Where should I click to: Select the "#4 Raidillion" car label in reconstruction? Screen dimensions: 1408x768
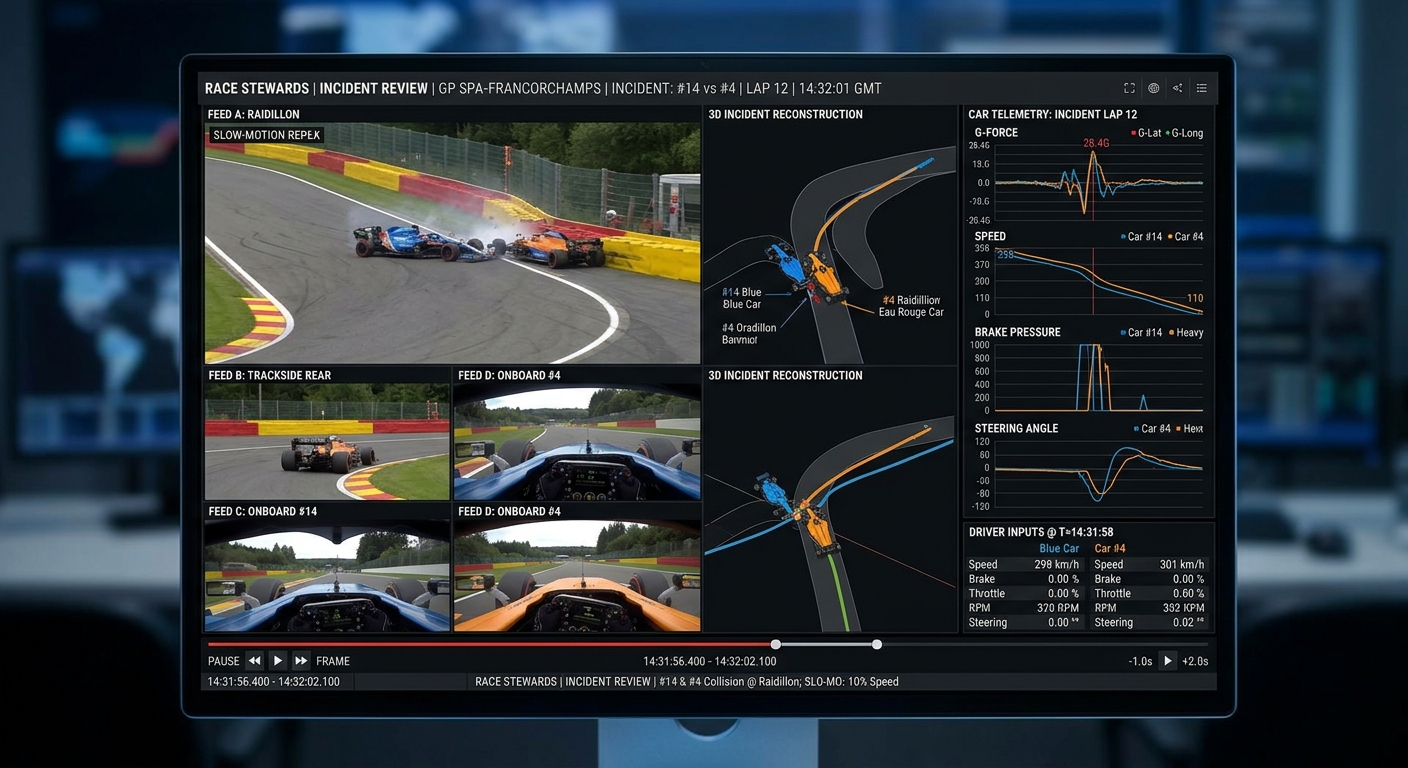[x=911, y=300]
